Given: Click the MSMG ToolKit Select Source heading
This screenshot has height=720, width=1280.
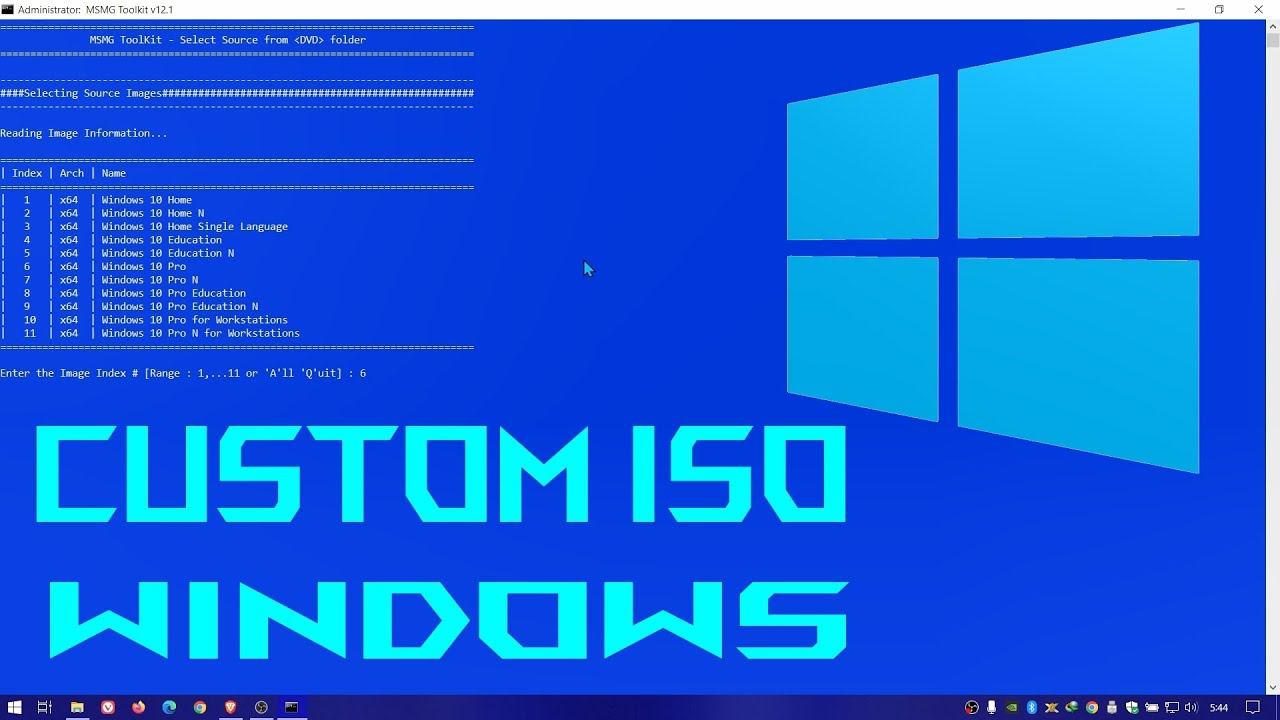Looking at the screenshot, I should (228, 40).
